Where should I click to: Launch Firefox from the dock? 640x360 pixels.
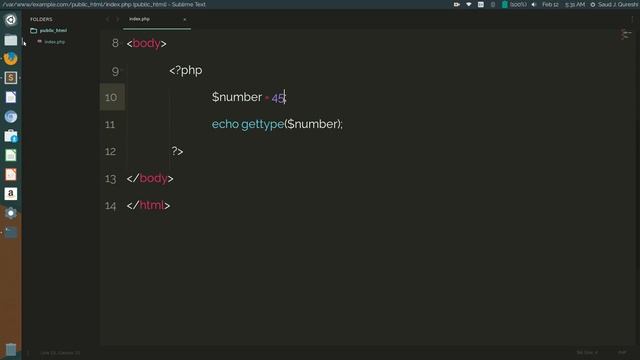11,59
